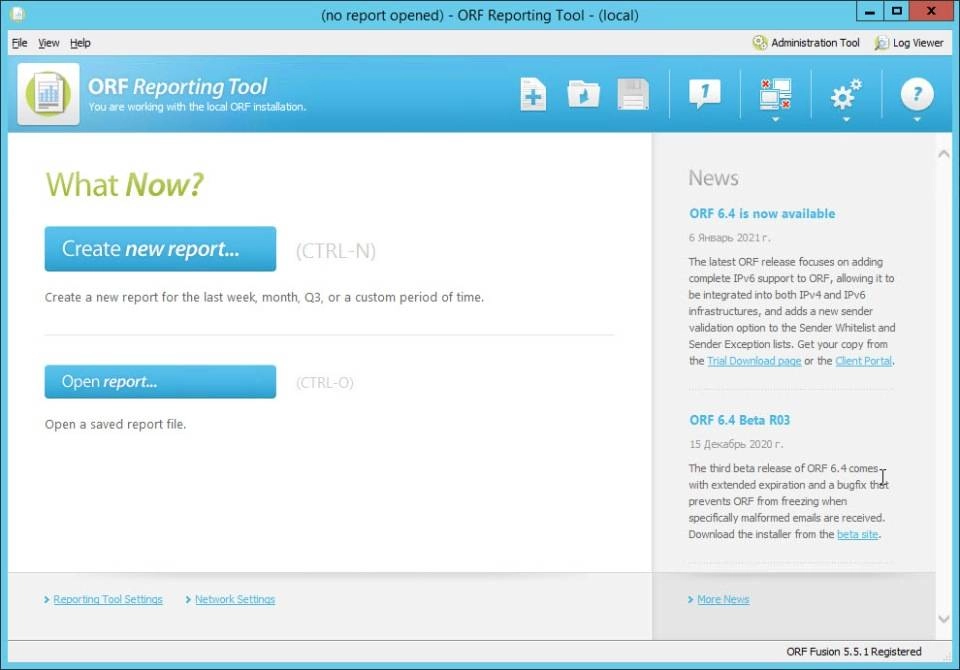Image resolution: width=960 pixels, height=670 pixels.
Task: Click the save report floppy disk icon
Action: point(633,94)
